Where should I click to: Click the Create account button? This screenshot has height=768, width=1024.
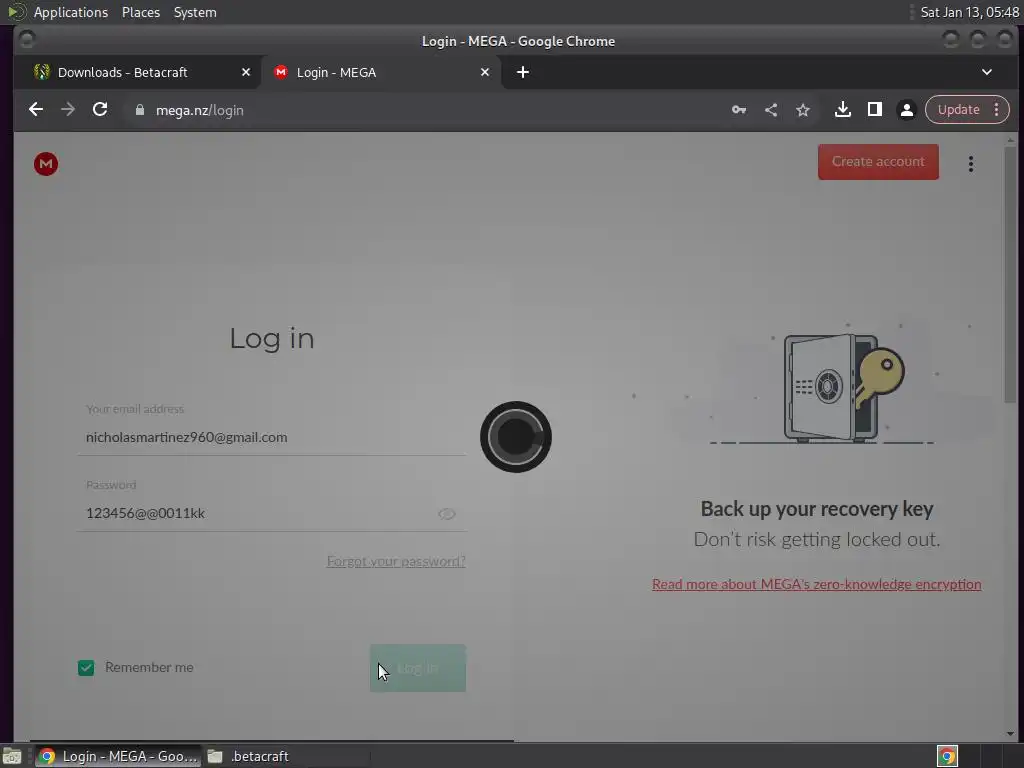point(878,161)
